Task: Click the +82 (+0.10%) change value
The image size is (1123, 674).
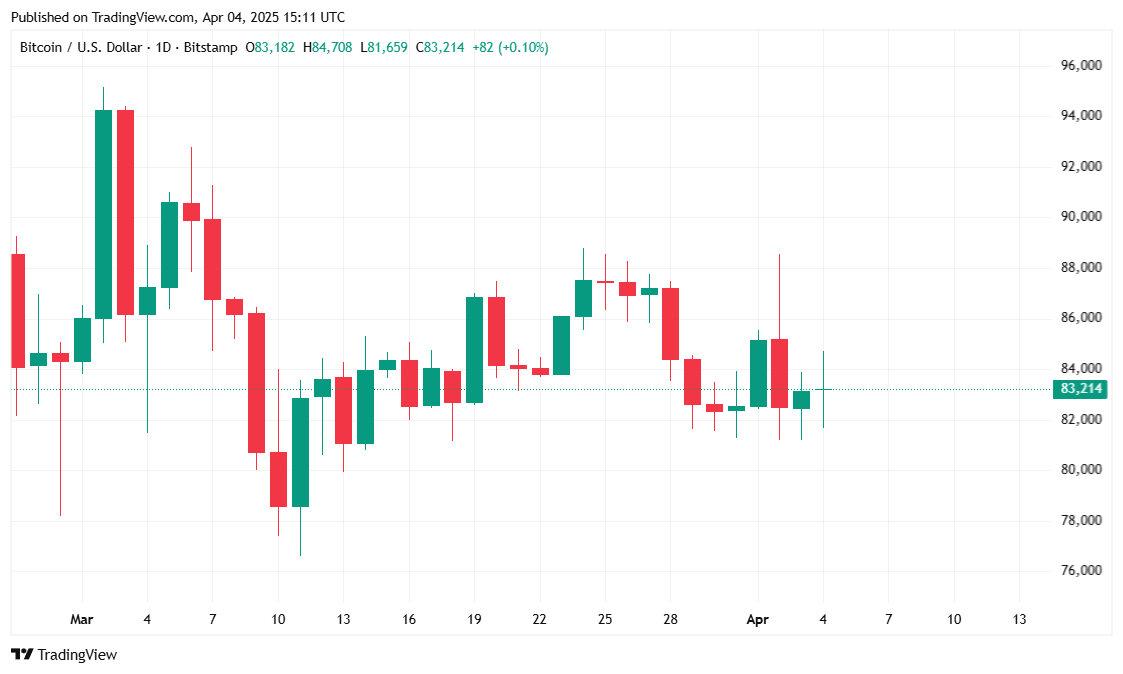Action: pyautogui.click(x=510, y=47)
